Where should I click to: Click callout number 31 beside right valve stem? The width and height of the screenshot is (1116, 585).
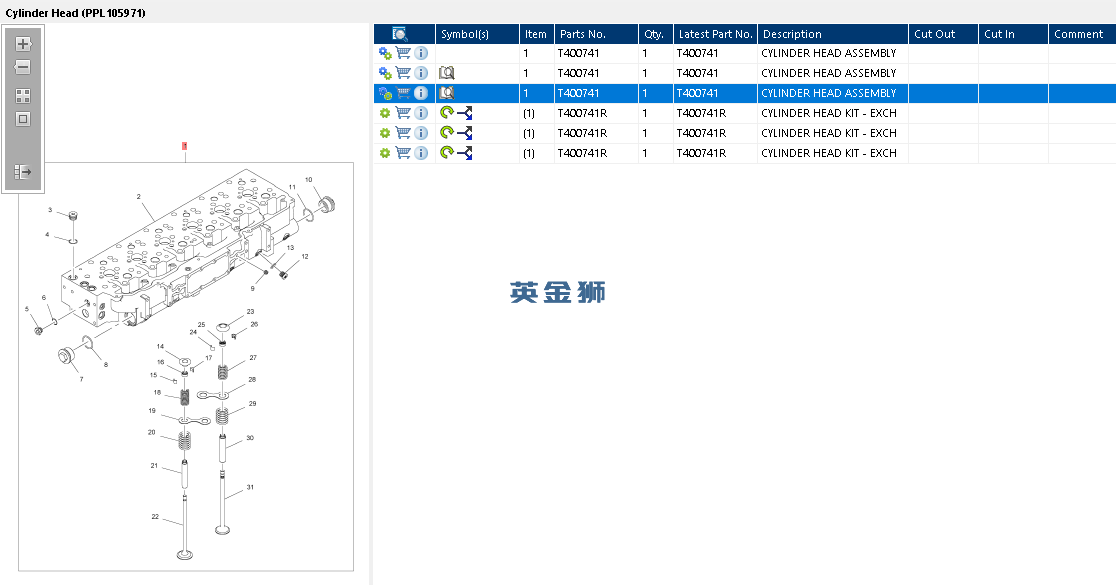pos(250,488)
